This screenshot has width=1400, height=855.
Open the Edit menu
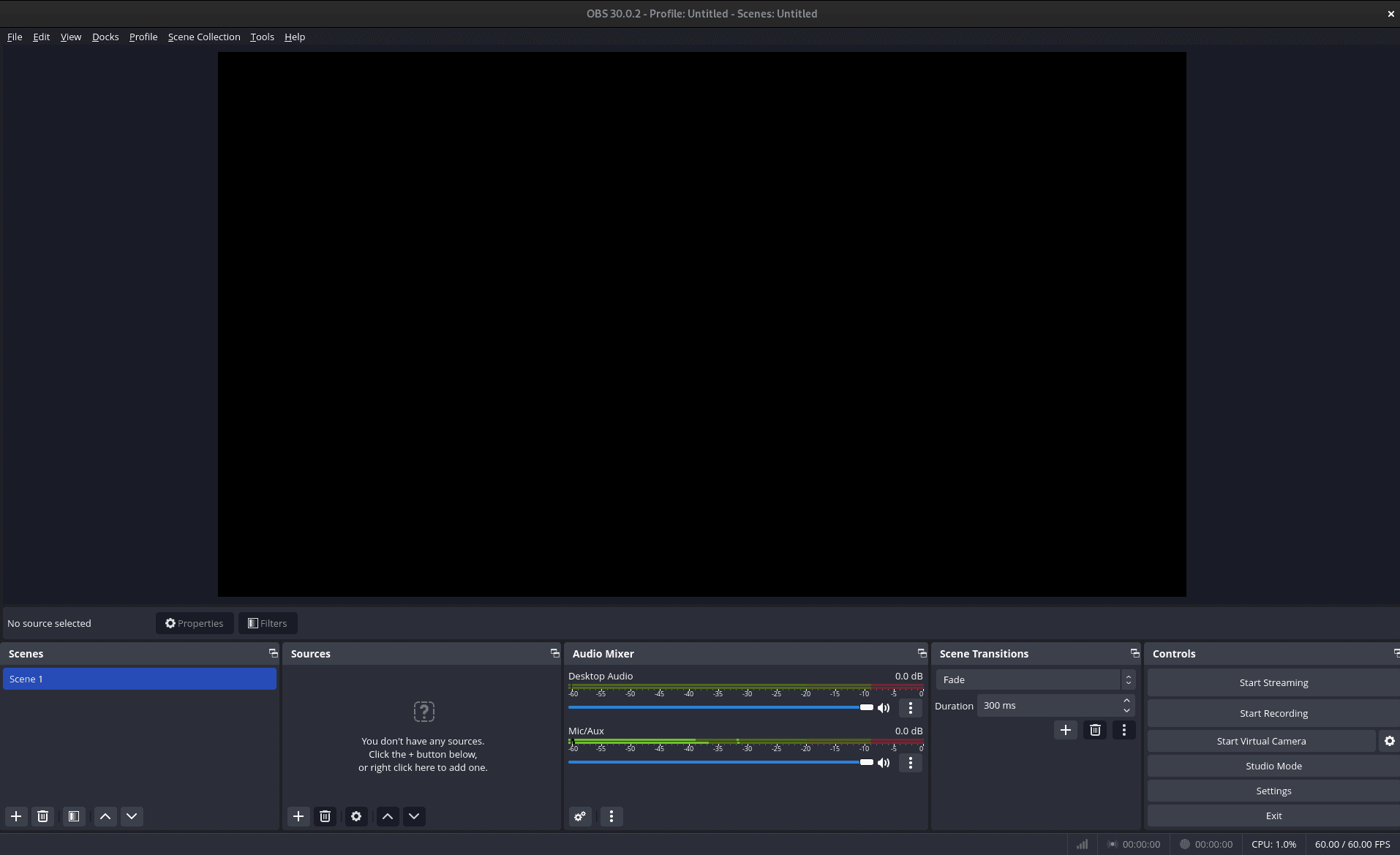pyautogui.click(x=41, y=37)
